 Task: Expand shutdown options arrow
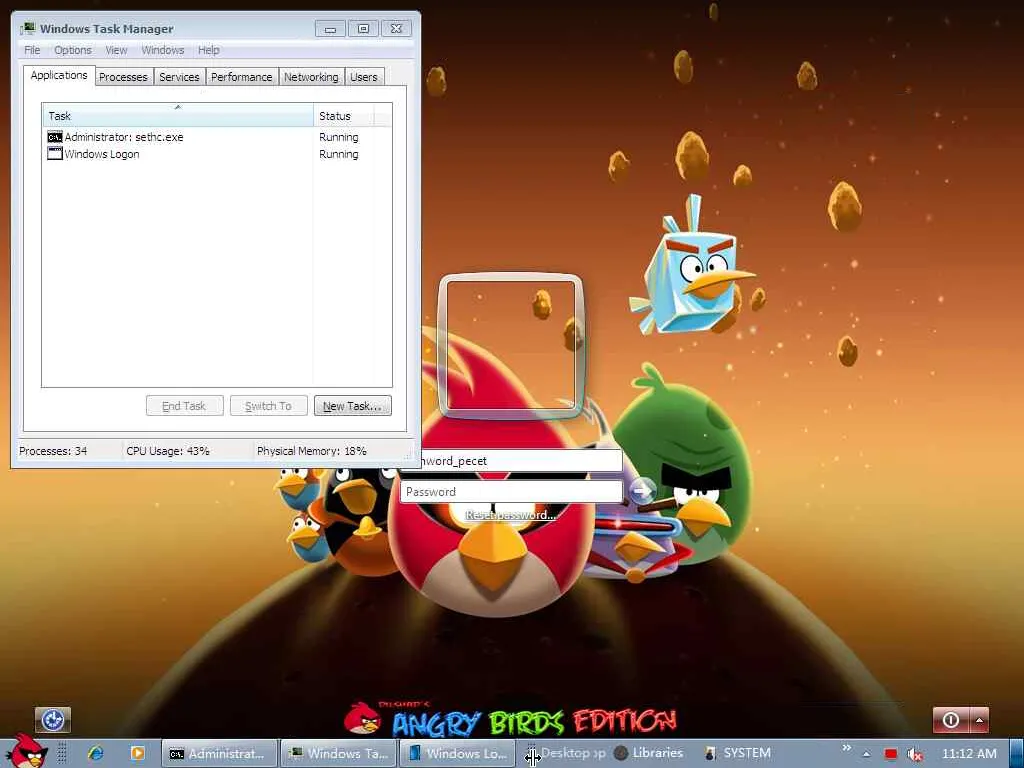979,720
